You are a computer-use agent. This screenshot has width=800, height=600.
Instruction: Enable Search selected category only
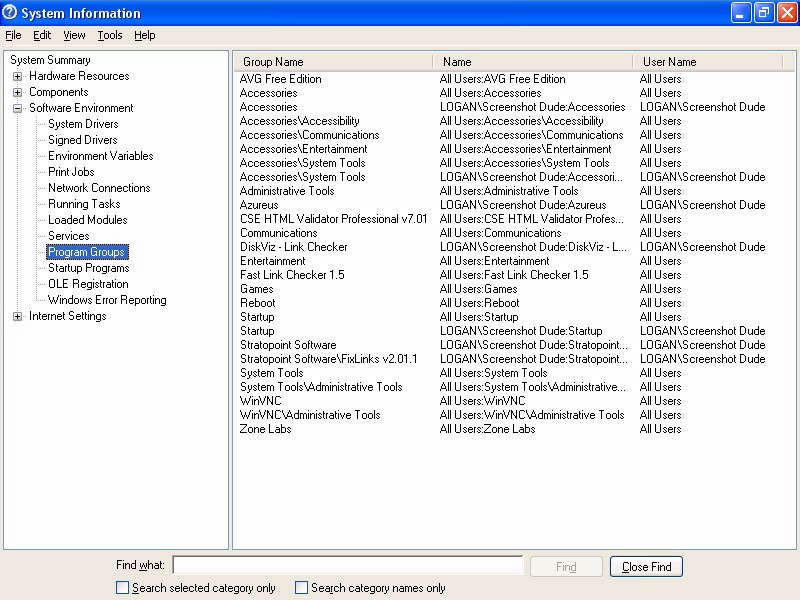(x=122, y=588)
